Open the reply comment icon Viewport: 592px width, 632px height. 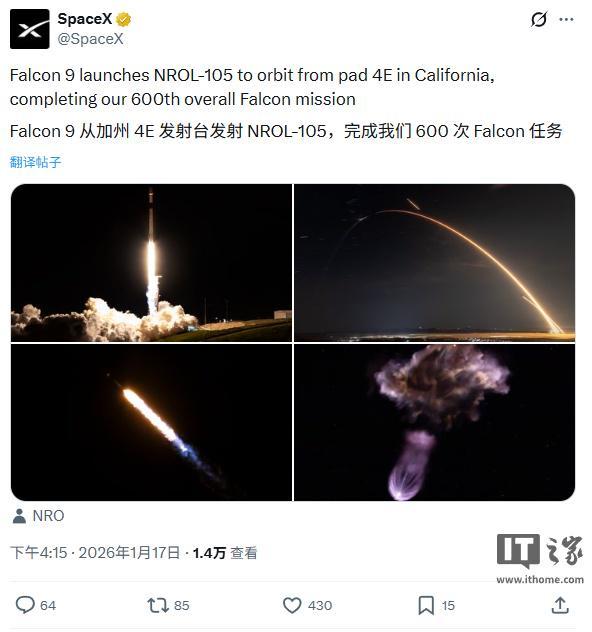(x=25, y=605)
